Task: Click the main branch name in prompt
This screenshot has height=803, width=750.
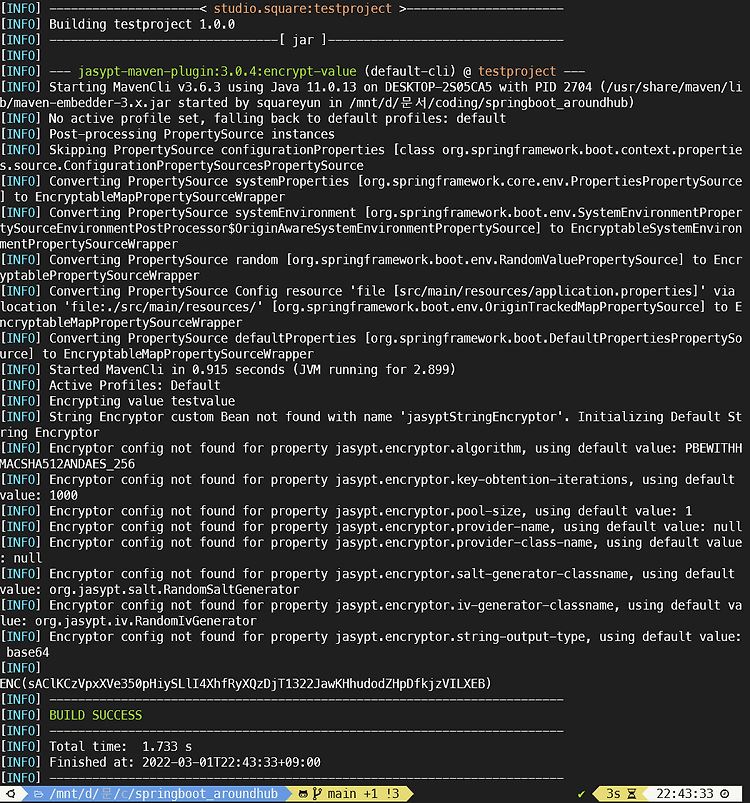Action: click(341, 794)
